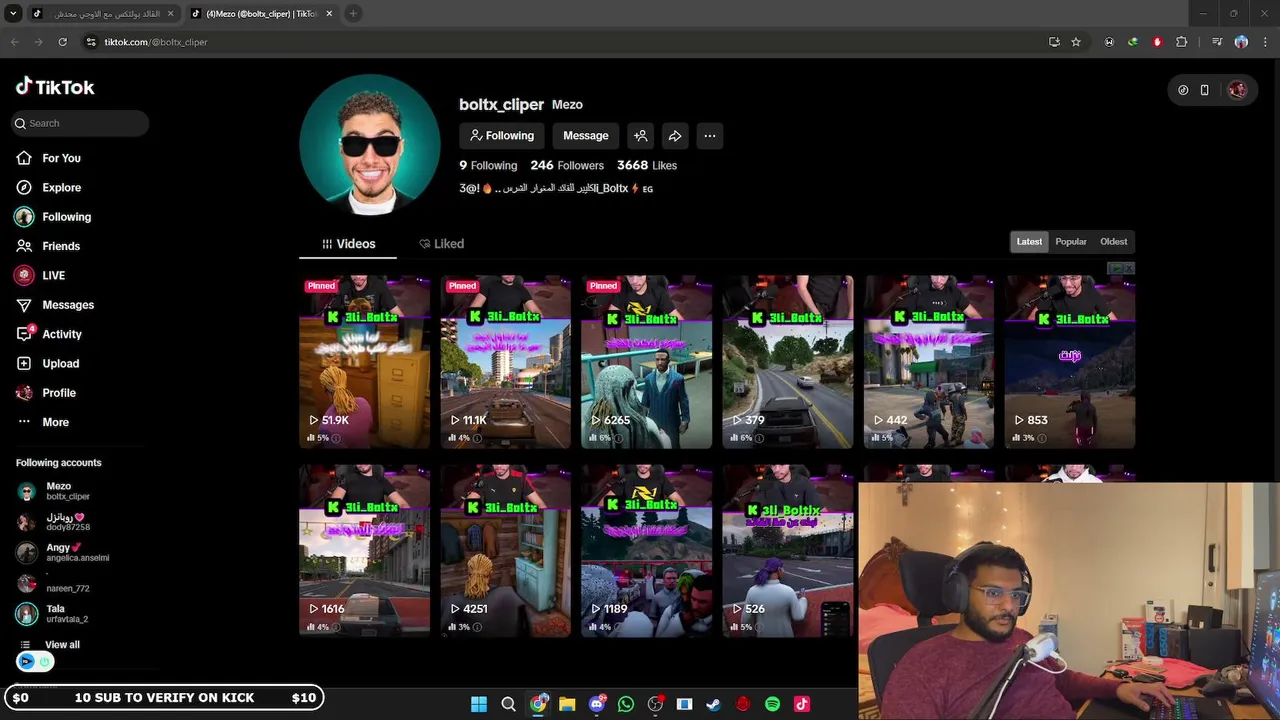Click the info icon on 51.9K video

(x=336, y=438)
